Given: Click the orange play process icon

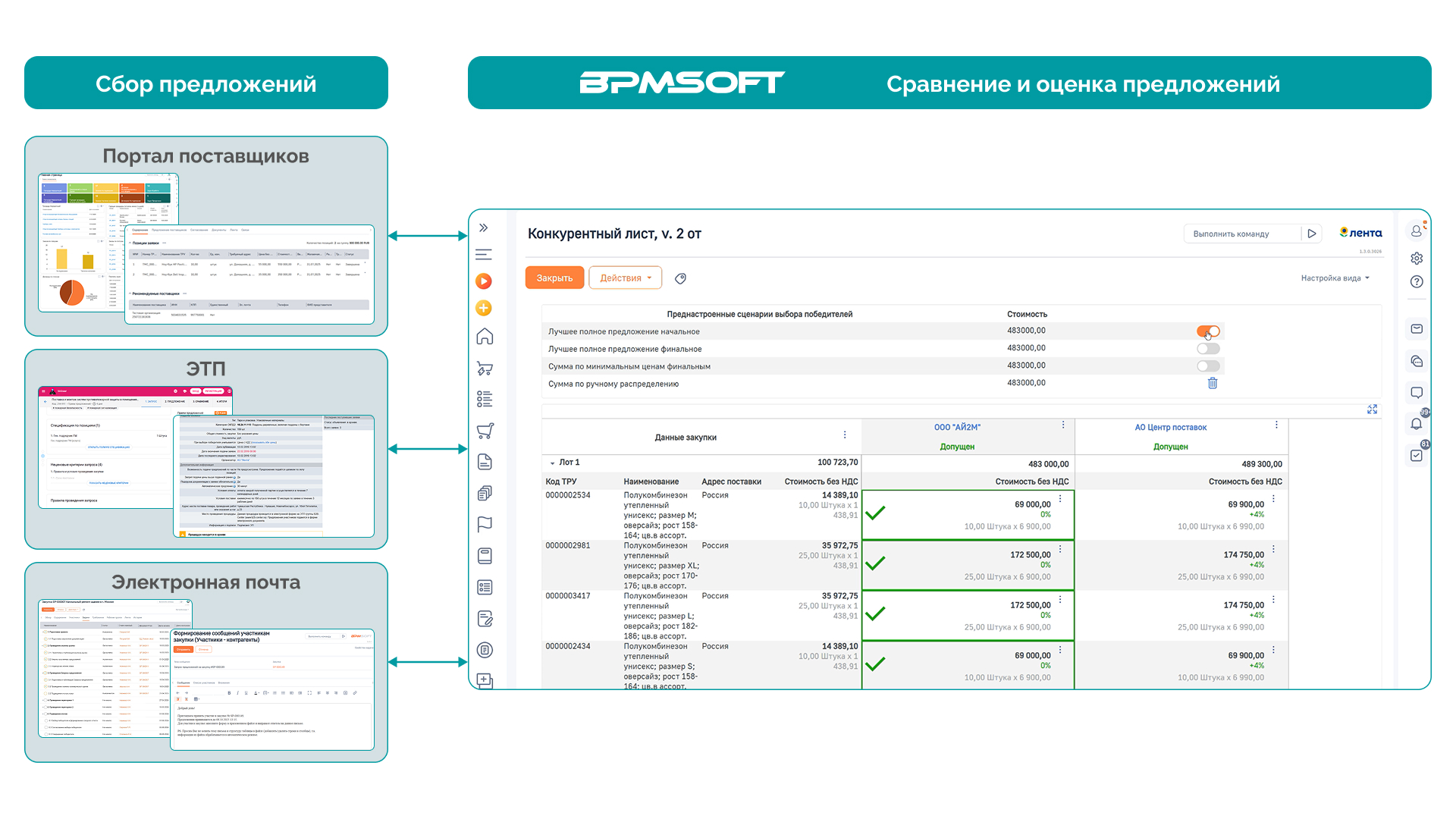Looking at the screenshot, I should pos(484,281).
